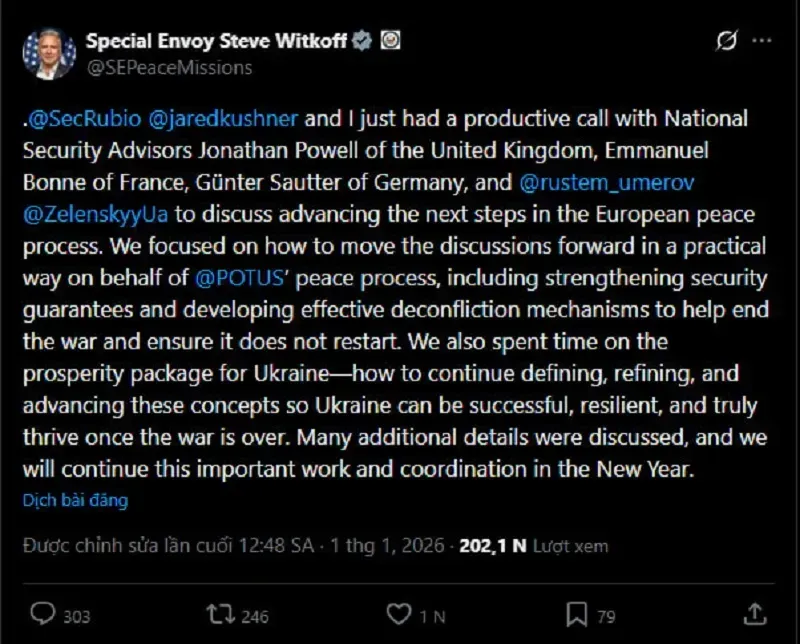Bookmark this post
This screenshot has width=800, height=644.
coord(576,613)
